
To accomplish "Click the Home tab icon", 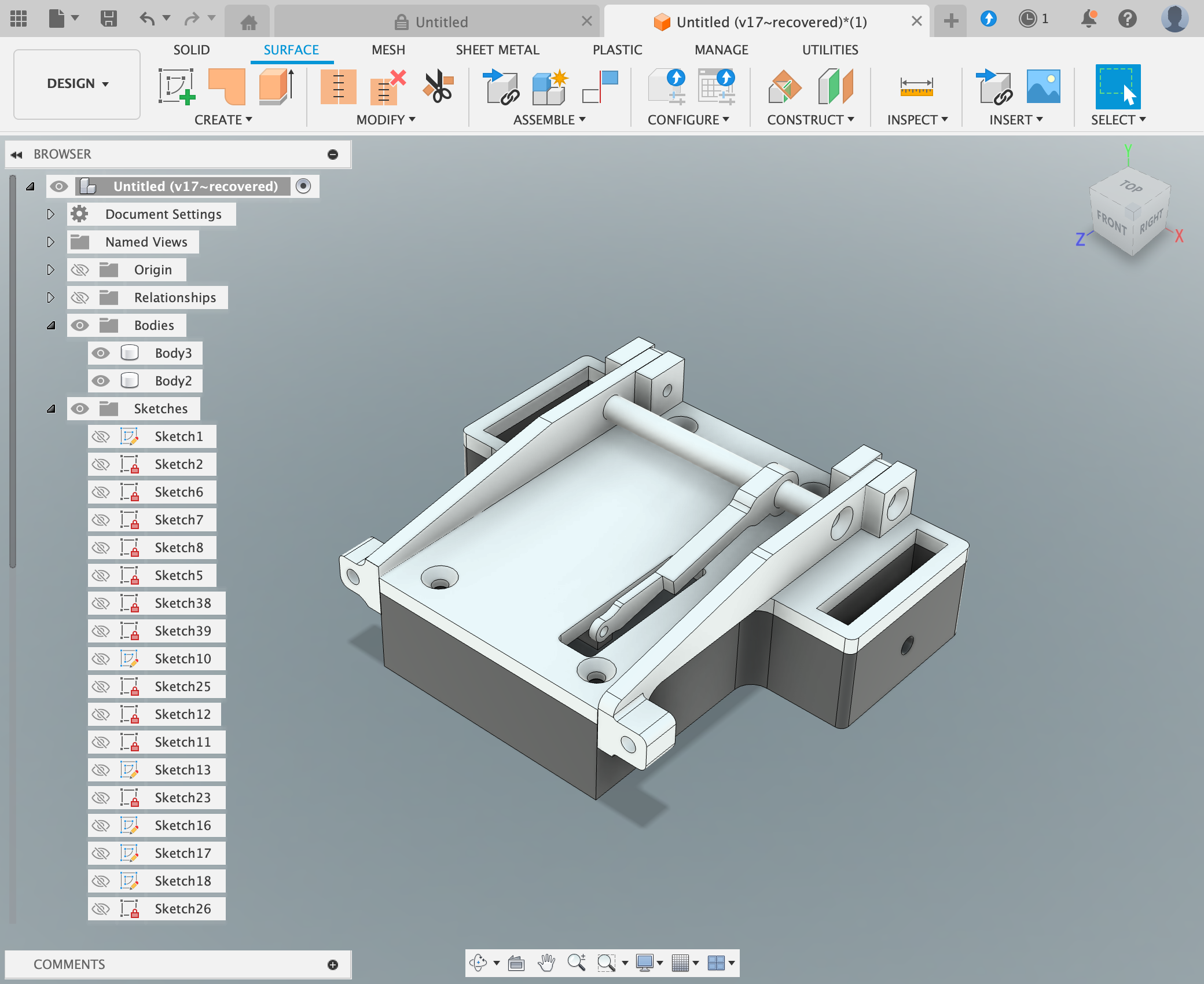I will click(x=248, y=22).
